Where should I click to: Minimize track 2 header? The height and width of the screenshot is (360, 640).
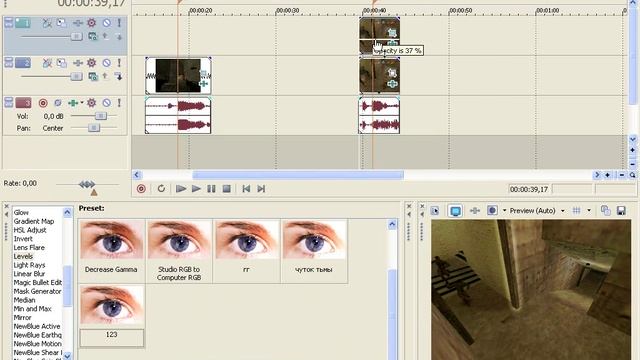click(x=9, y=62)
